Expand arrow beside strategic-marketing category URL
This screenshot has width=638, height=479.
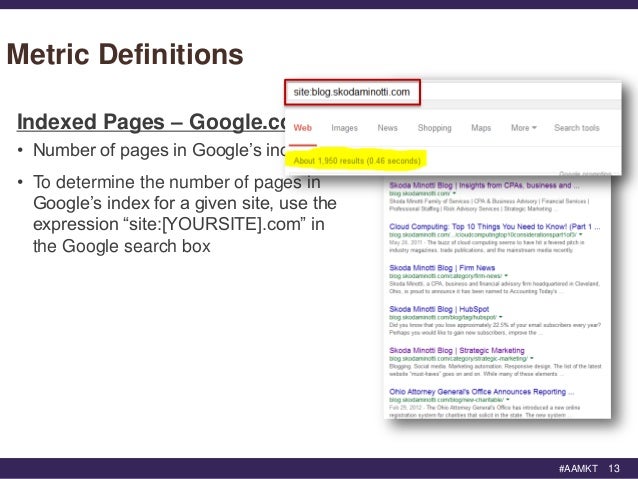(x=532, y=358)
